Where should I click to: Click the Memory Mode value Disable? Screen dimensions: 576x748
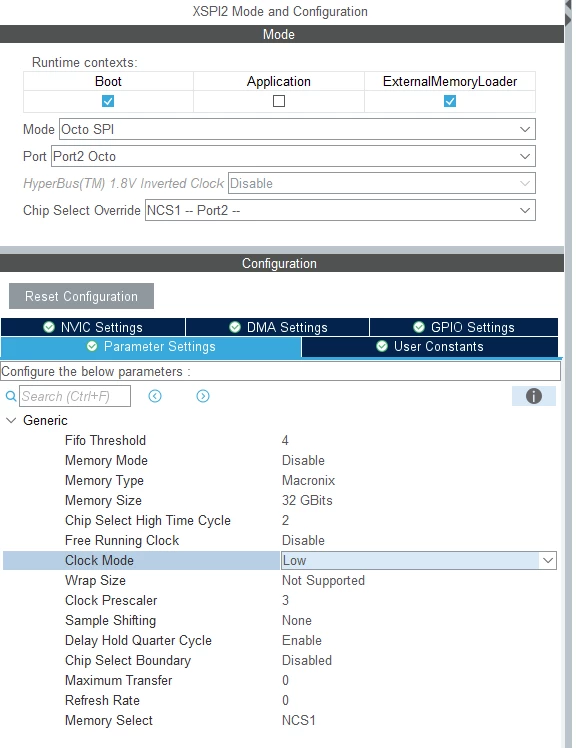pos(303,460)
